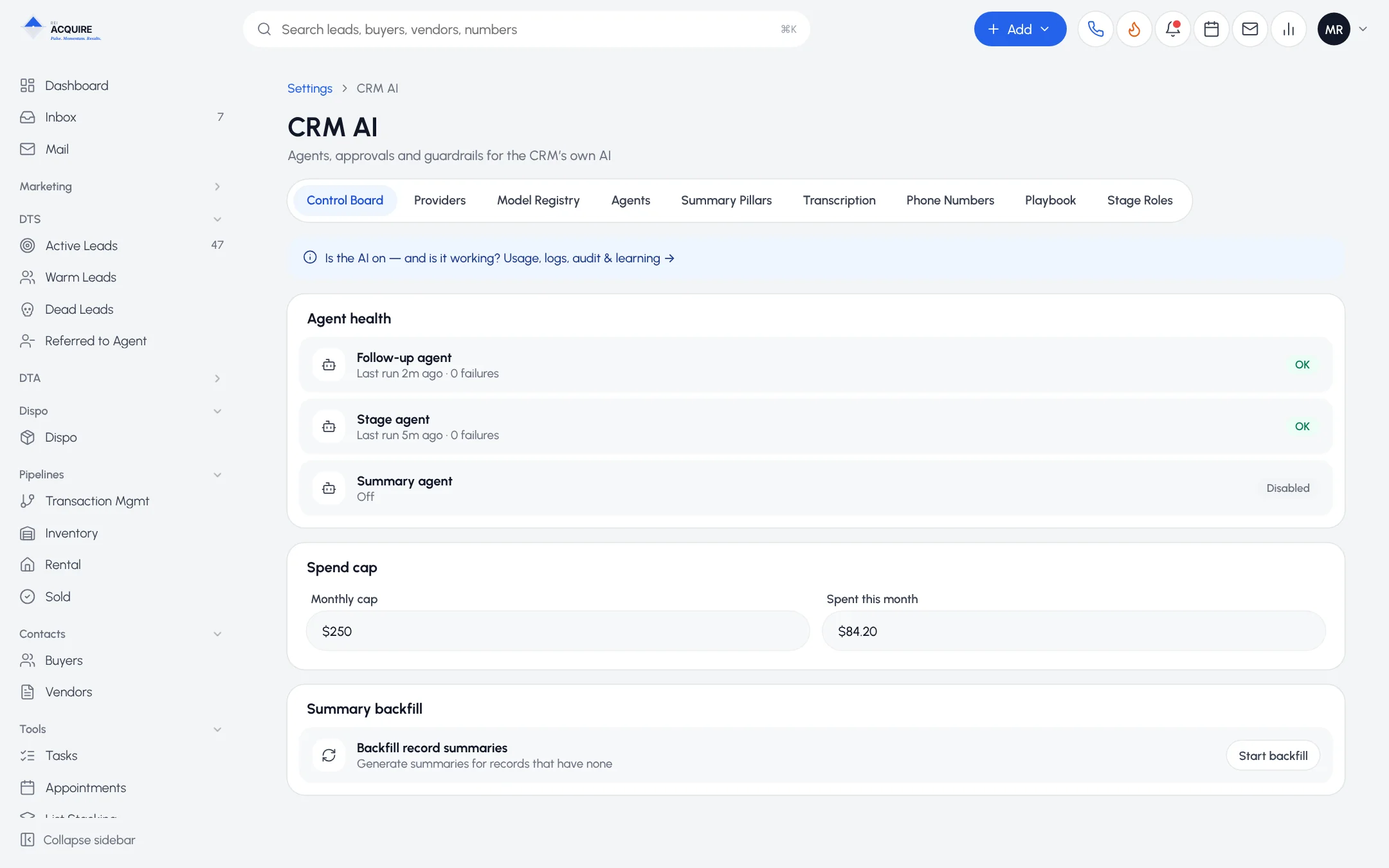Open Inbox in the sidebar

click(x=122, y=117)
